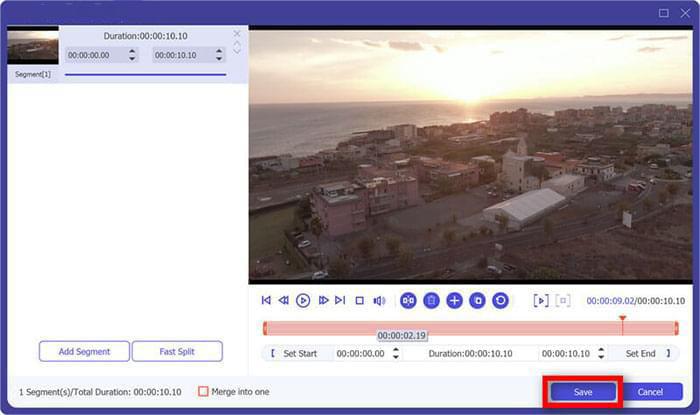
Task: Decrease timeline start time with down stepper
Action: 396,357
